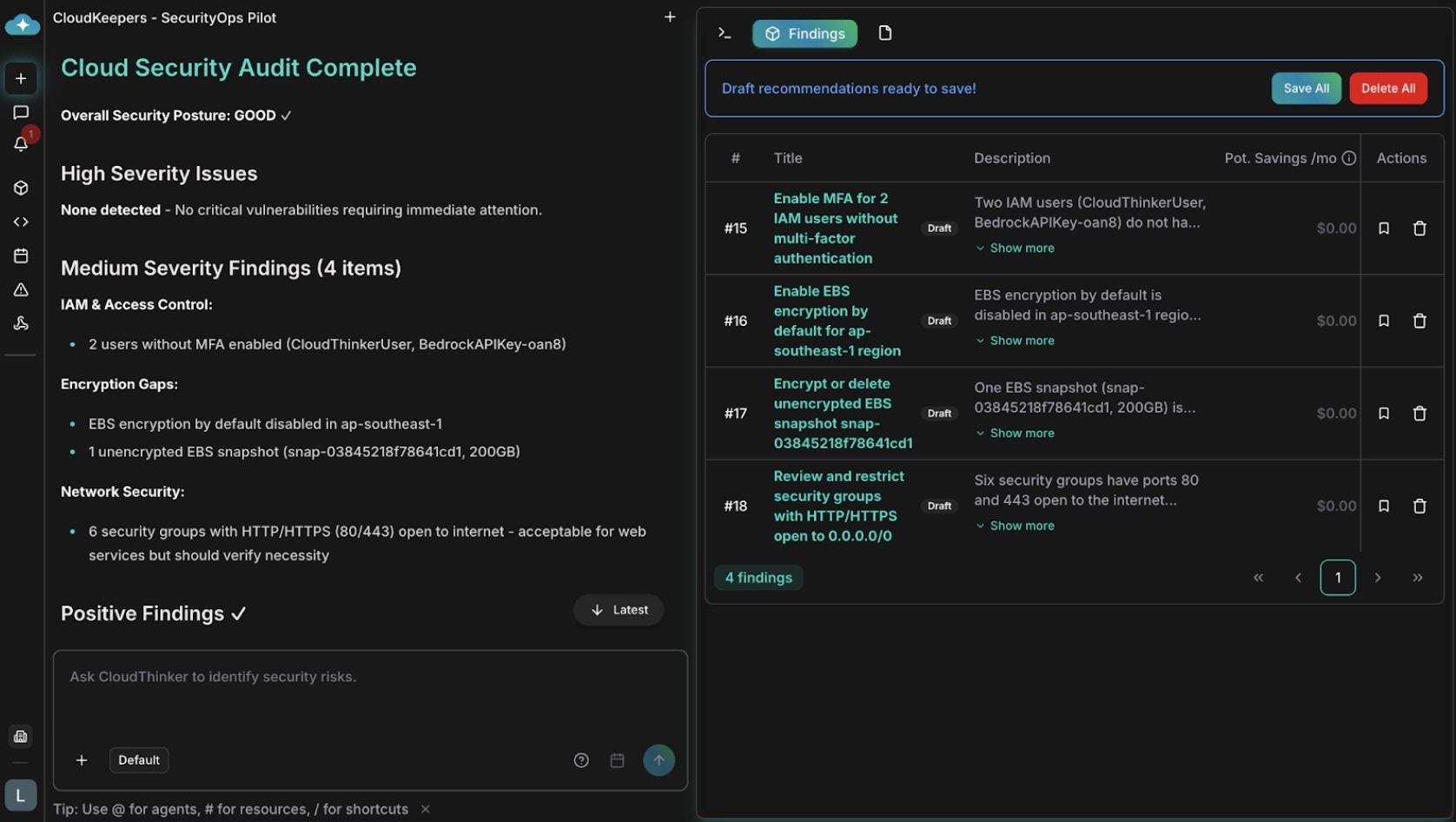
Task: Click the Save All button
Action: (x=1306, y=88)
